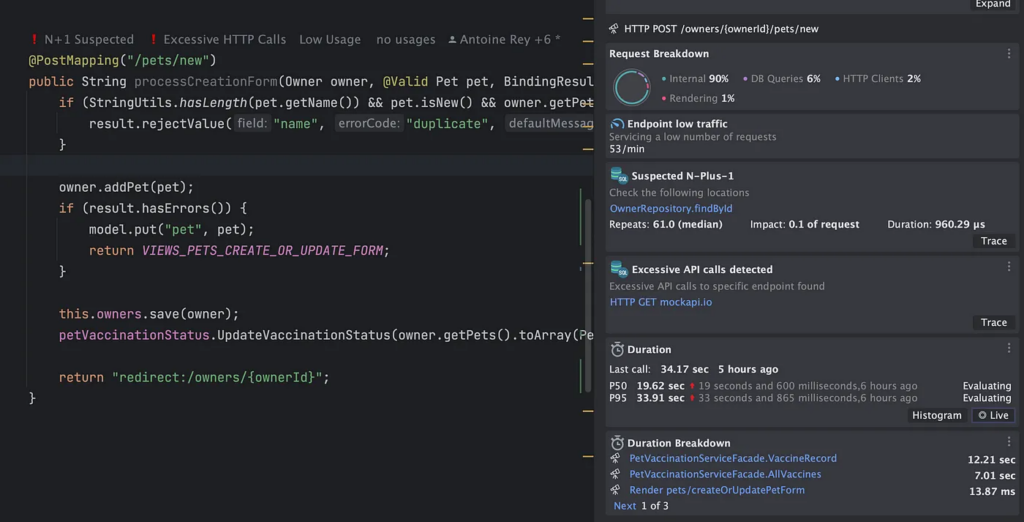Click the Low Usage code lens hint
This screenshot has width=1024, height=522.
click(x=330, y=40)
